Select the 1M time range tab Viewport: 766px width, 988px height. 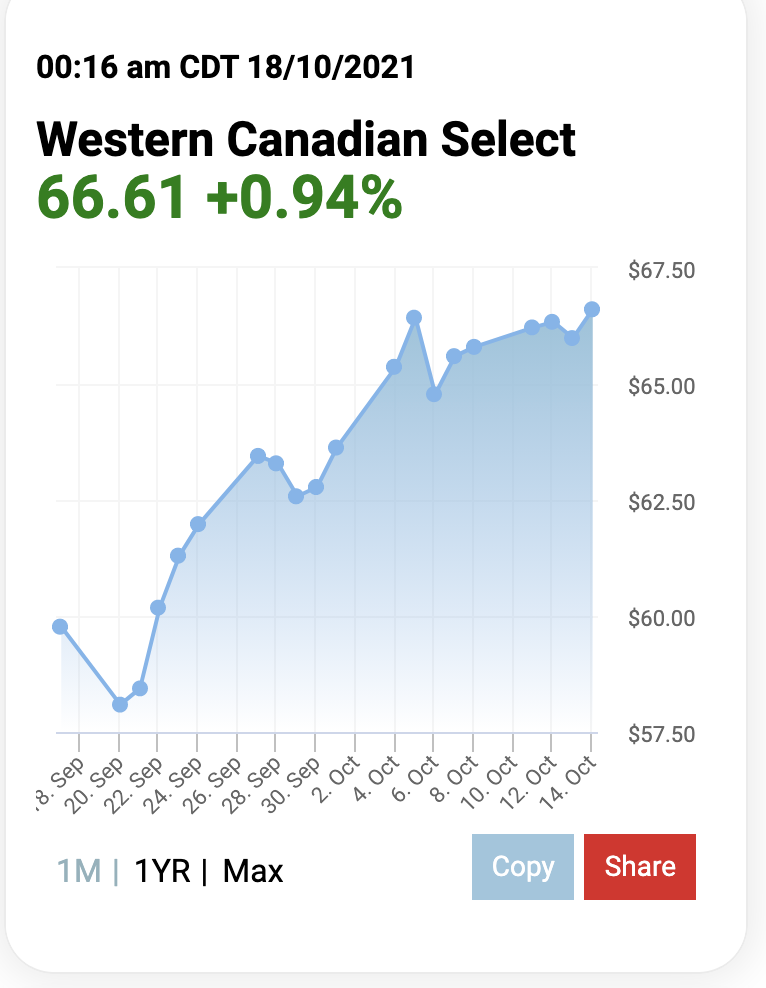(79, 871)
